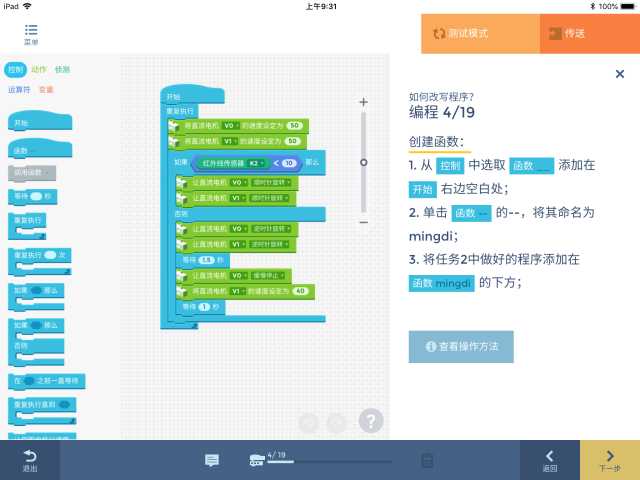This screenshot has height=480, width=640.
Task: Expand the 缓慢停止 motor dropdown
Action: click(273, 275)
